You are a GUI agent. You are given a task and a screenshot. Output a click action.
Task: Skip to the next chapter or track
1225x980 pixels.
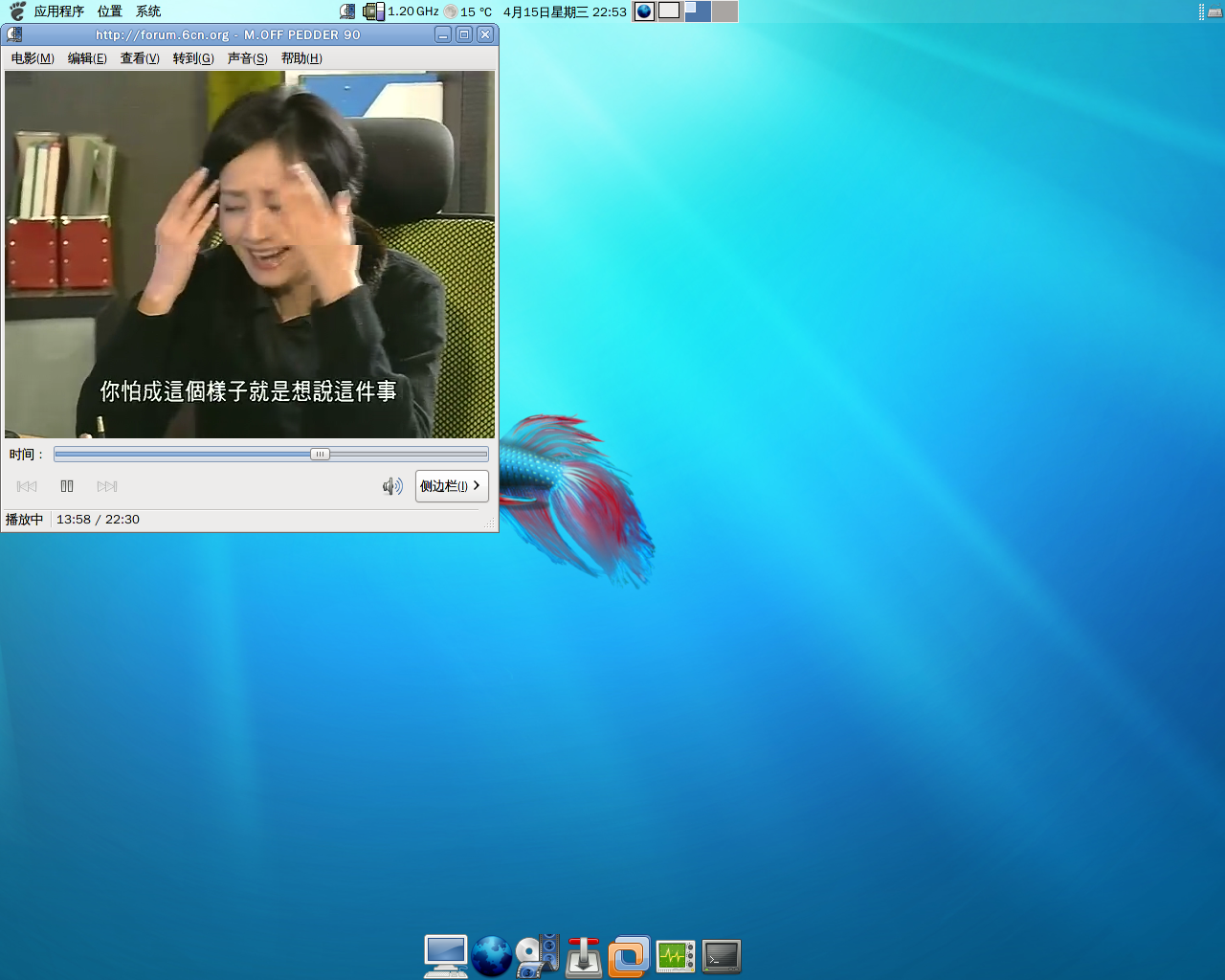click(107, 486)
